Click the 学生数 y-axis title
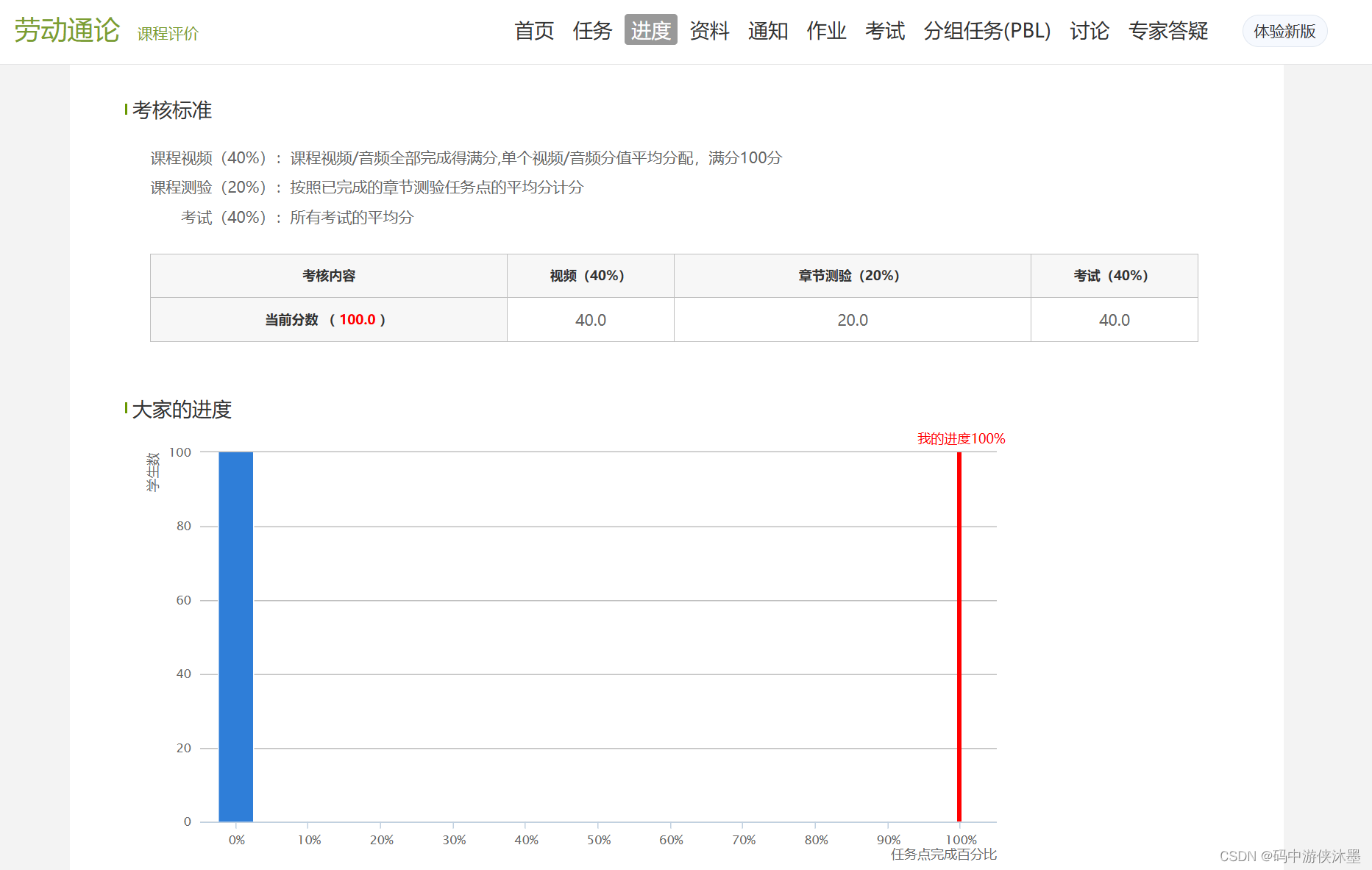The height and width of the screenshot is (870, 1372). click(x=153, y=472)
